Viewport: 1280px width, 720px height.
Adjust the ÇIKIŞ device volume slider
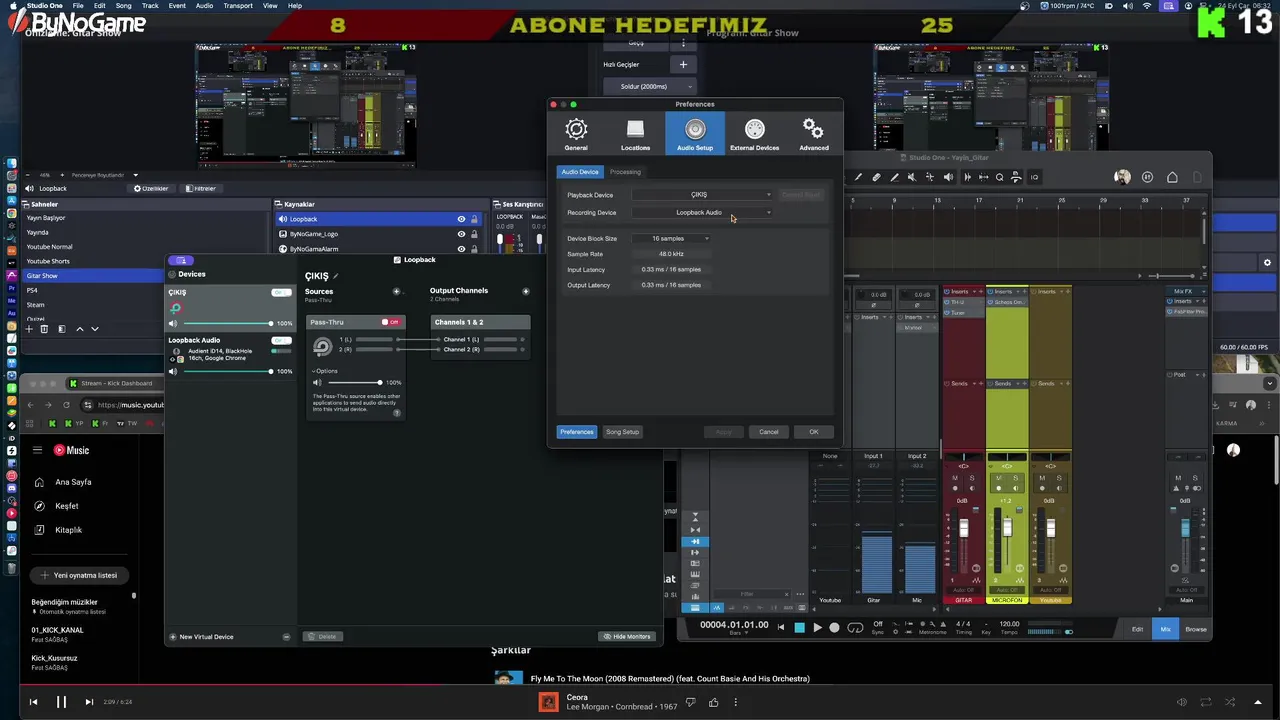[x=226, y=323]
